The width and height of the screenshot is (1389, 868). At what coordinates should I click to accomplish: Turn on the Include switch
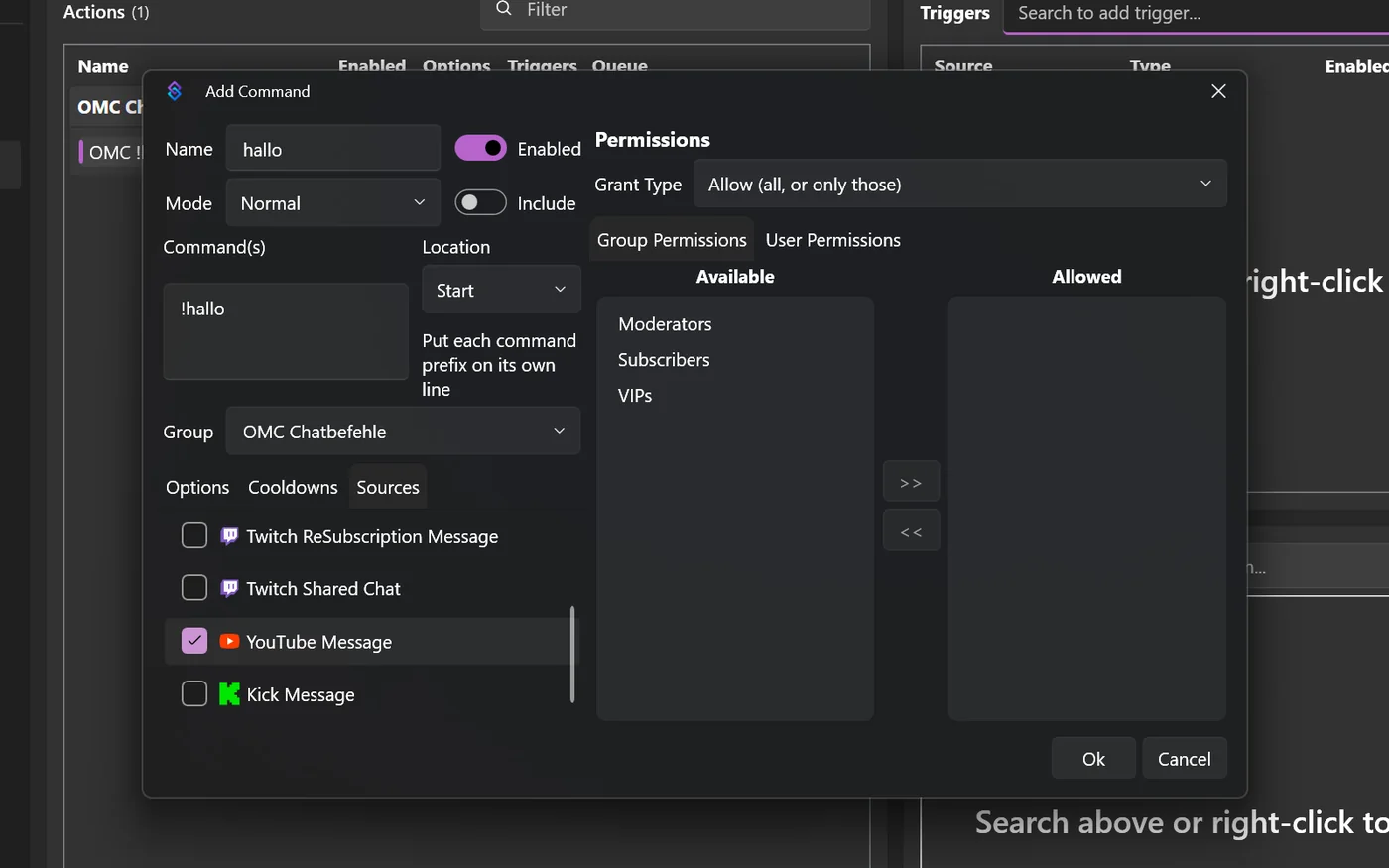481,202
